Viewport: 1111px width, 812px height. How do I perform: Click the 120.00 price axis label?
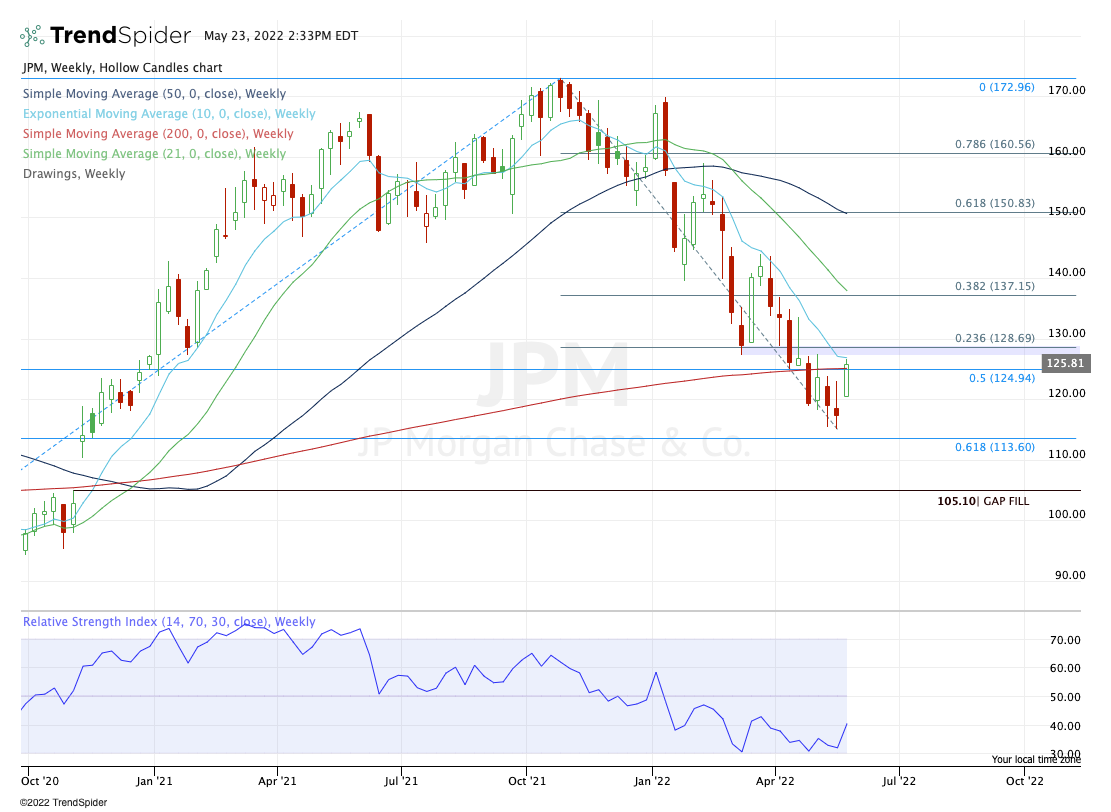click(x=1066, y=393)
